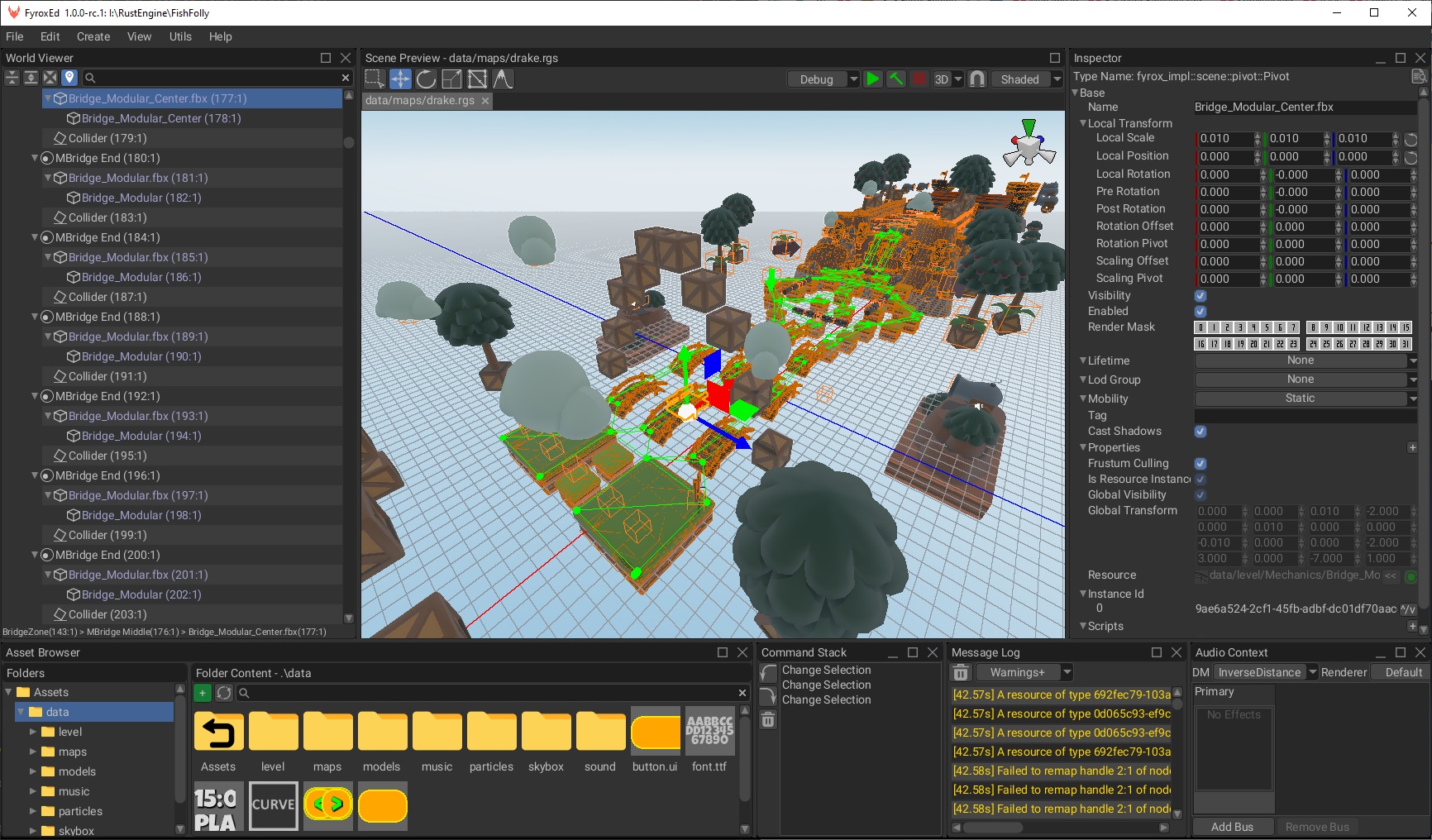Clear the World Viewer search field
The width and height of the screenshot is (1432, 840).
pos(346,78)
